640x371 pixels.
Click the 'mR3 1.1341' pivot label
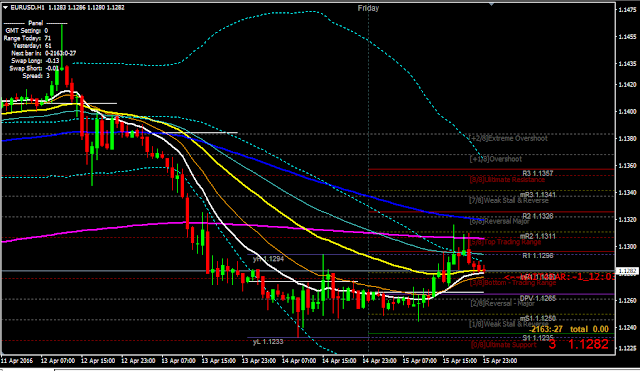pos(538,195)
